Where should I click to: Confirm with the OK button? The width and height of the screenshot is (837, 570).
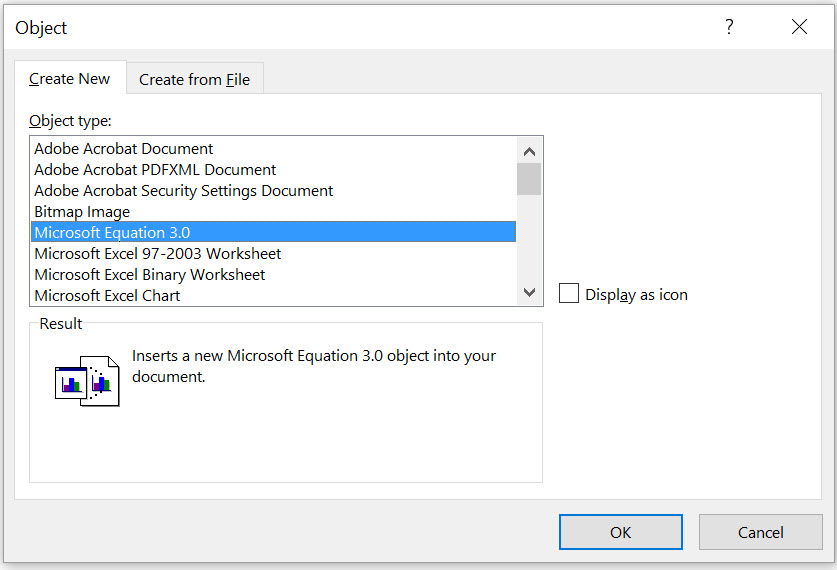pos(620,532)
